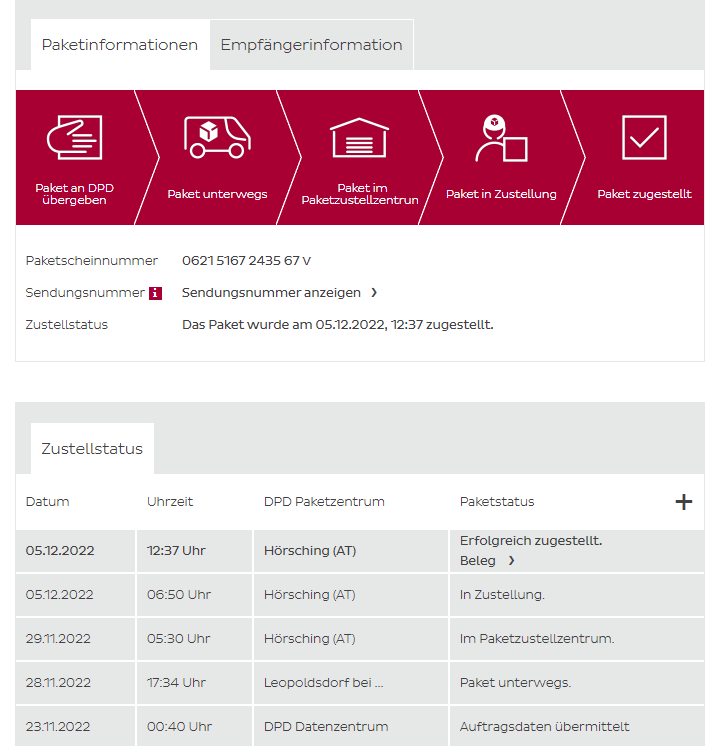Click the Erfolgreich zugestellt status row
Viewport: 723px width, 746px height.
click(x=530, y=541)
